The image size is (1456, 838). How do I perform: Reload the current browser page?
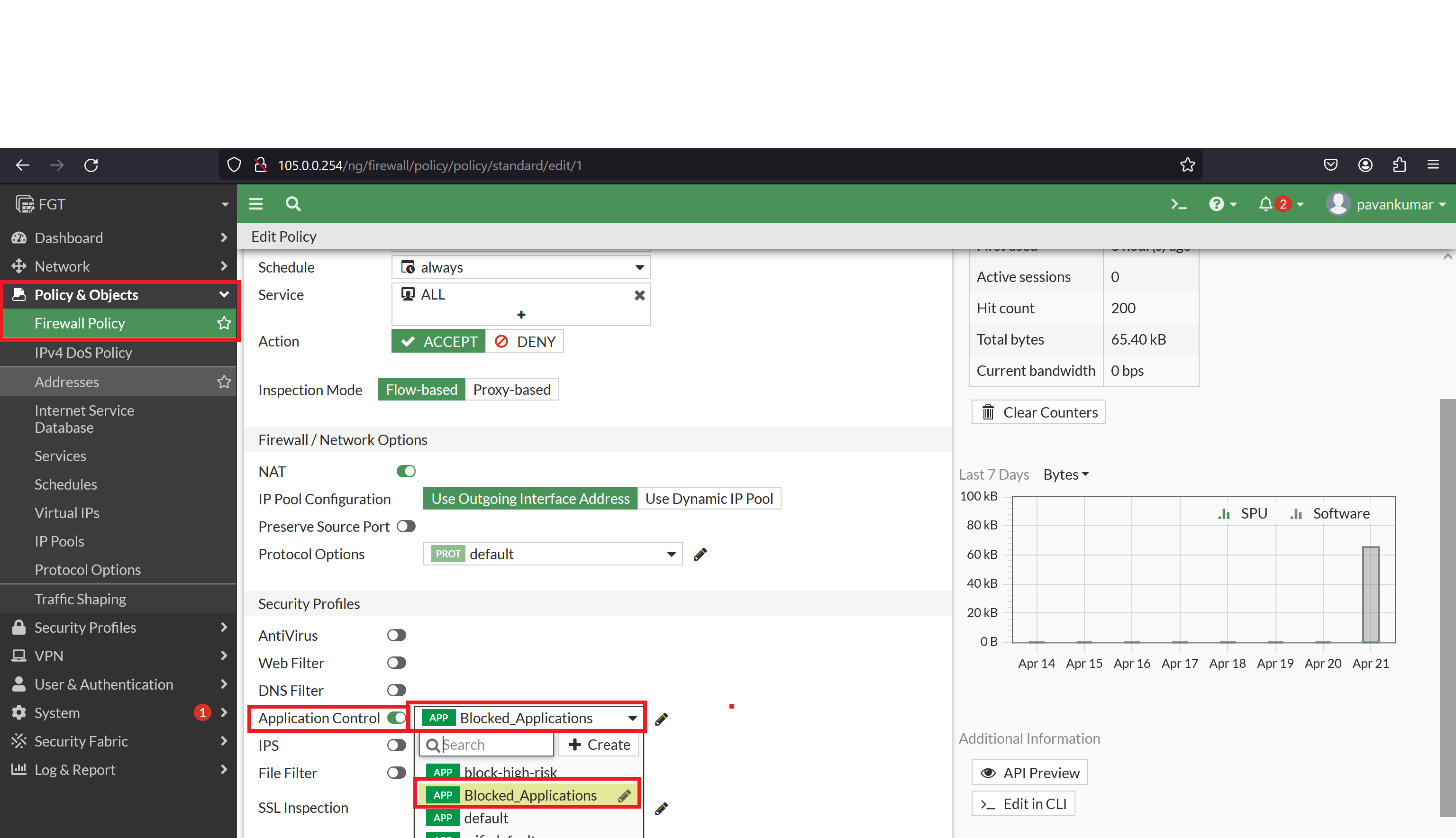tap(91, 165)
